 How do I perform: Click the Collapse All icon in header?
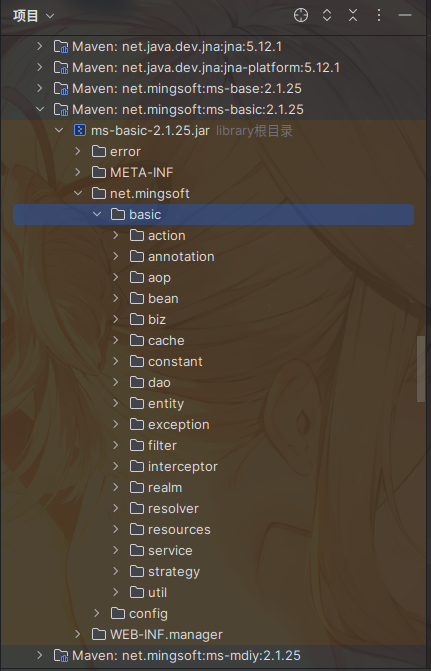(x=353, y=15)
